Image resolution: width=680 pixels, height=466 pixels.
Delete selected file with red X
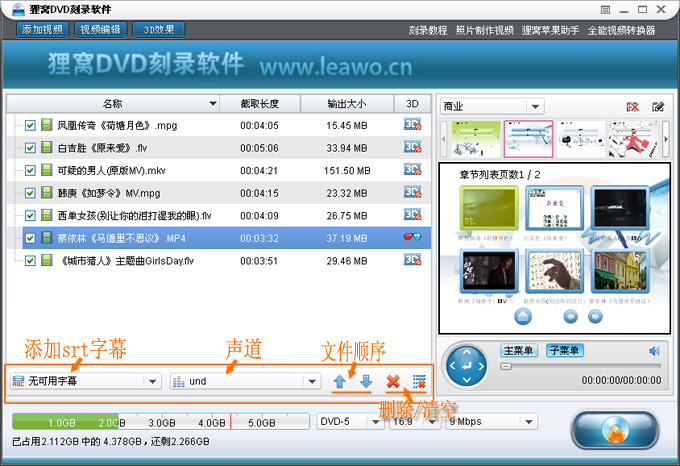[x=393, y=381]
